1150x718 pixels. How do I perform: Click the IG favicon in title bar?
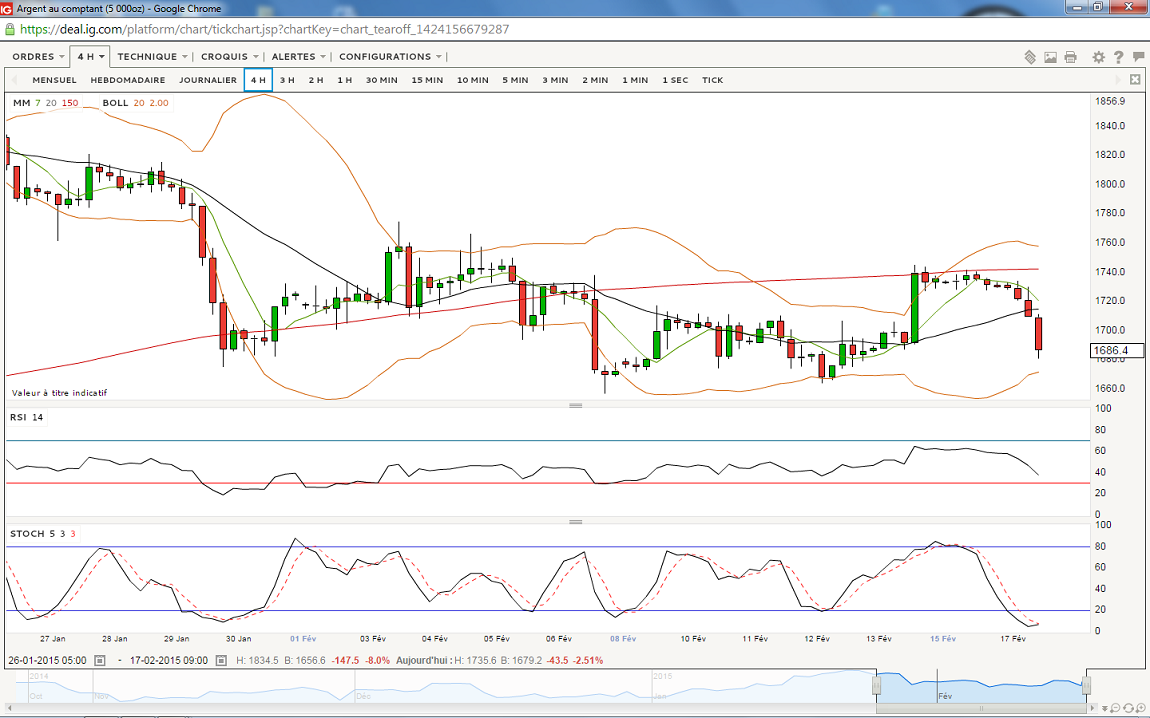[7, 9]
